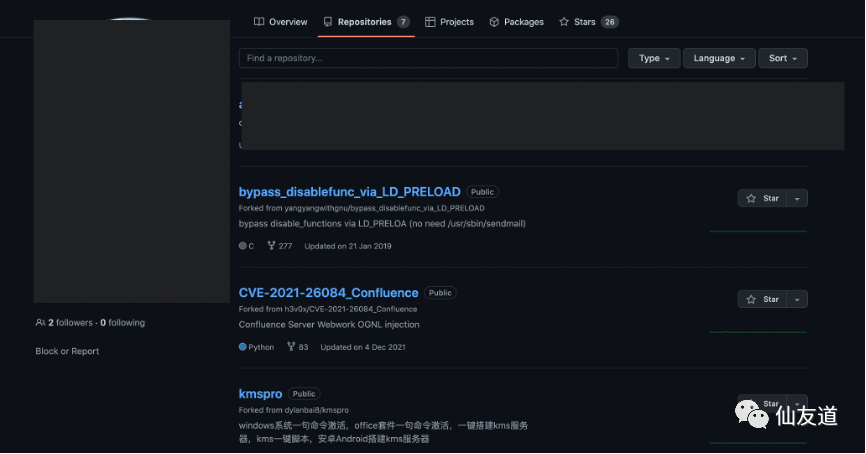The image size is (866, 454).
Task: Click 'Updated on 4 Dec 2021' text
Action: tap(363, 347)
